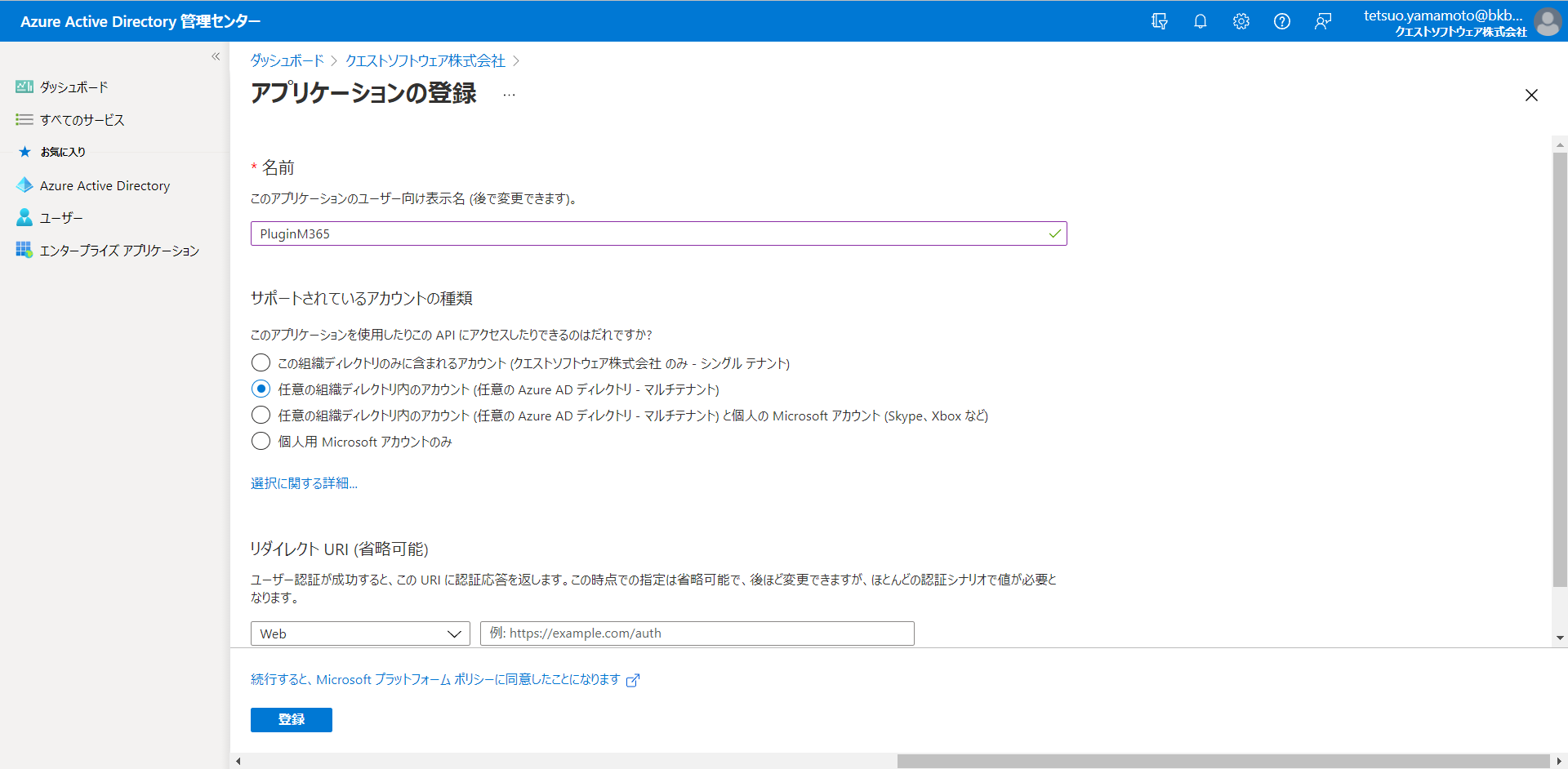Viewport: 1568px width, 769px height.
Task: Open the notifications bell
Action: click(1200, 21)
